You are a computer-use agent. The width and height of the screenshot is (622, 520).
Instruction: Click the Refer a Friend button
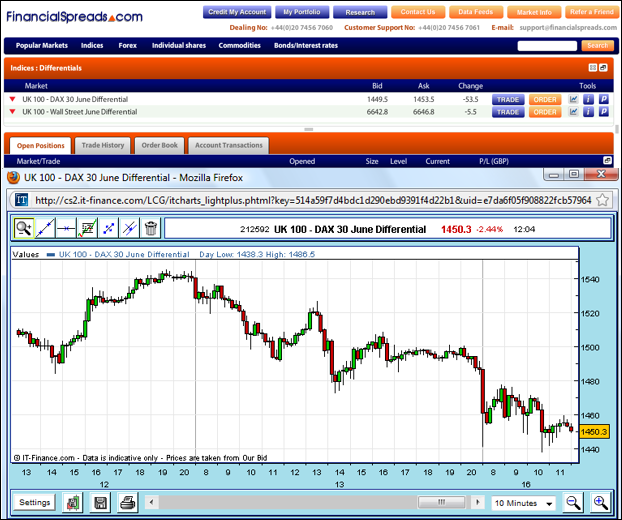click(x=591, y=12)
